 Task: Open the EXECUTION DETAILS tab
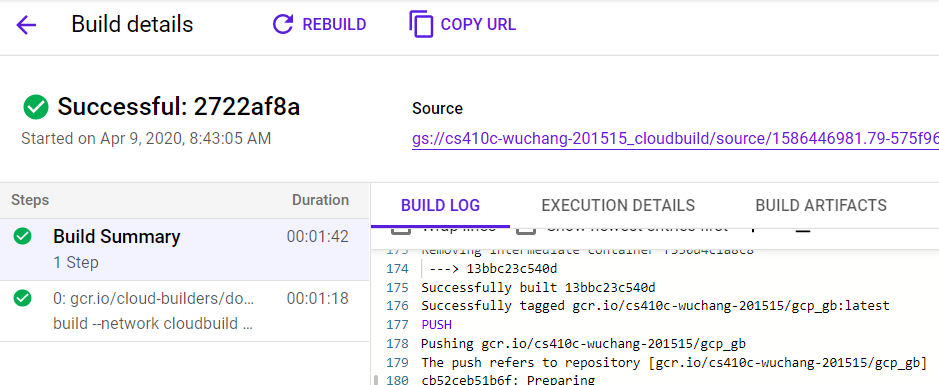(618, 205)
